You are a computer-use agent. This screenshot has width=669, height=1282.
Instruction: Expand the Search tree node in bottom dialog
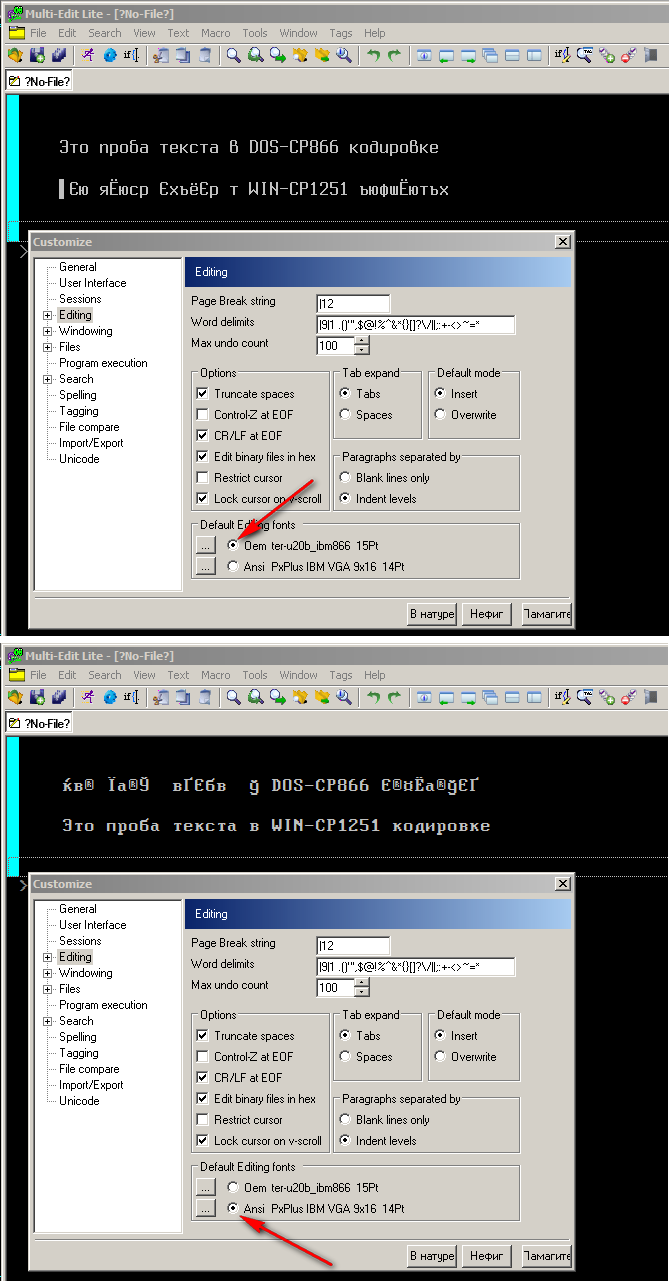(47, 1021)
